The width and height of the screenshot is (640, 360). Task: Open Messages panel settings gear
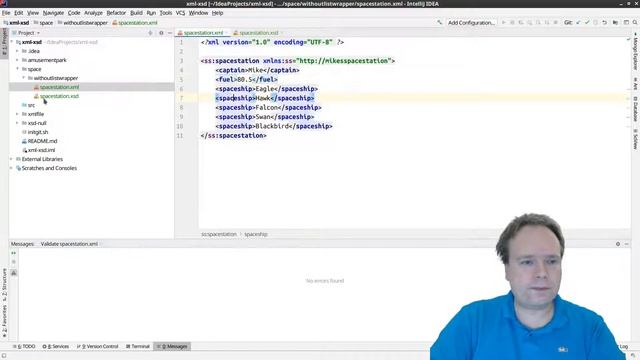pyautogui.click(x=618, y=244)
